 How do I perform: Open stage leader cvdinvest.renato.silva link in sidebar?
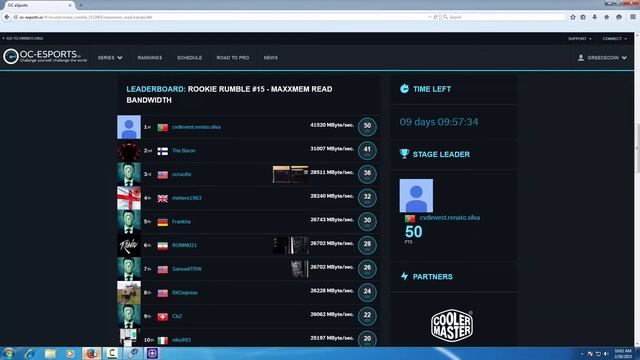(449, 218)
